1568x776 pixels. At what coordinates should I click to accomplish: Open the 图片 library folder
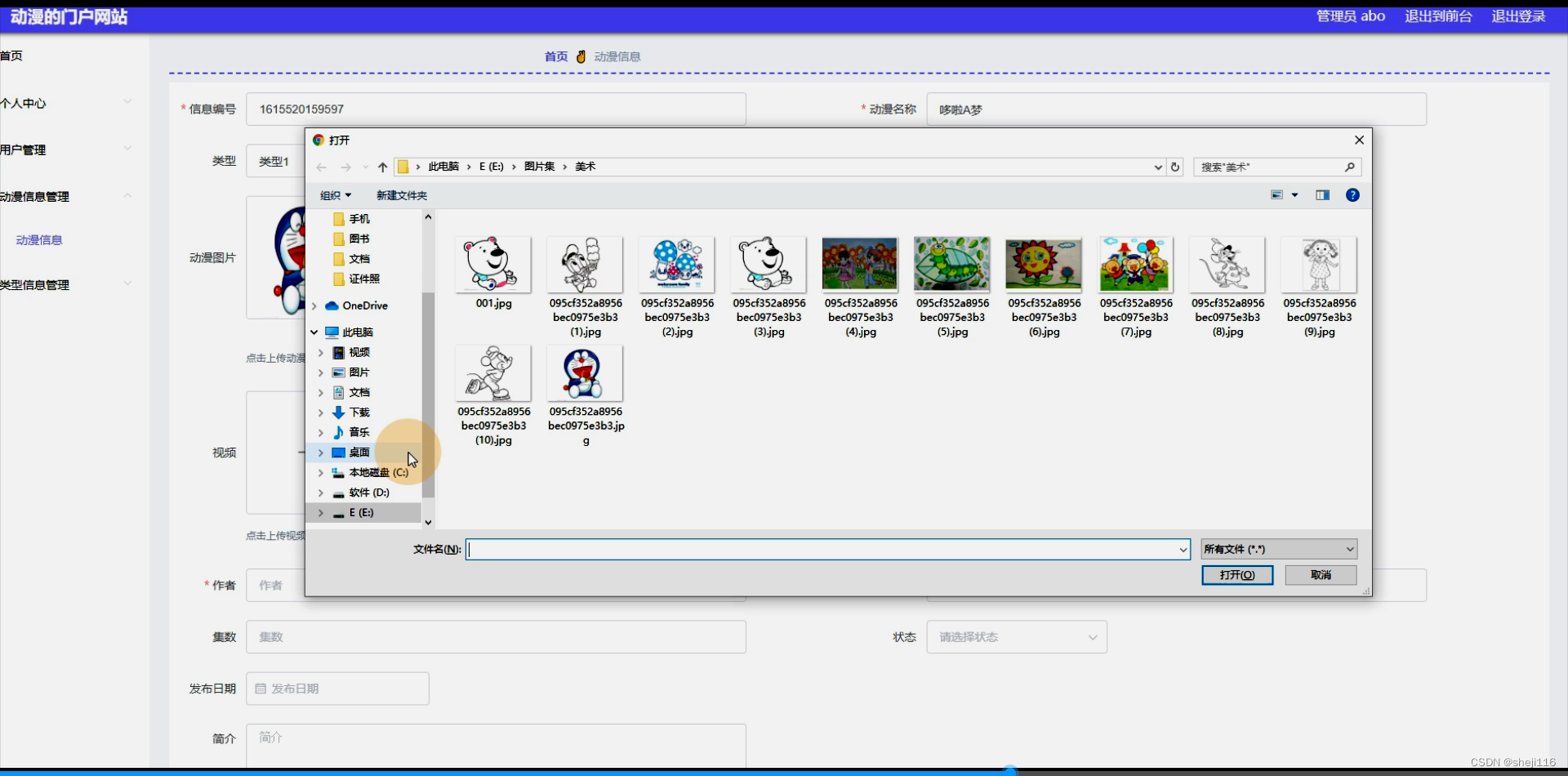[359, 372]
